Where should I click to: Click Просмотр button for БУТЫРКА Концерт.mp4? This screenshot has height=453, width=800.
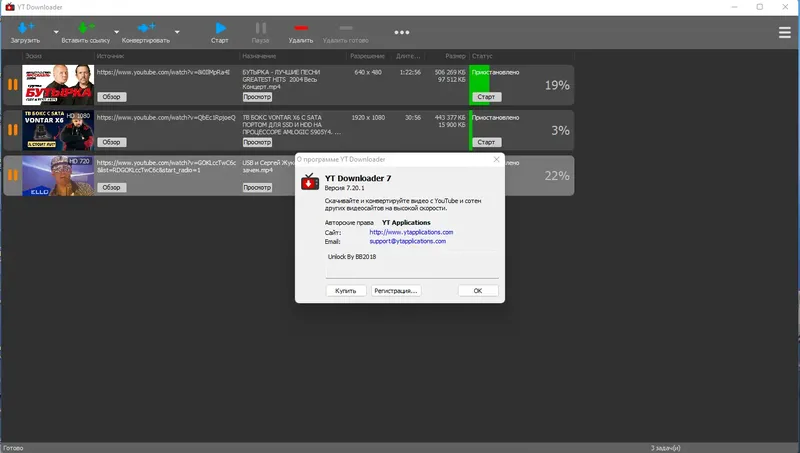[x=257, y=97]
